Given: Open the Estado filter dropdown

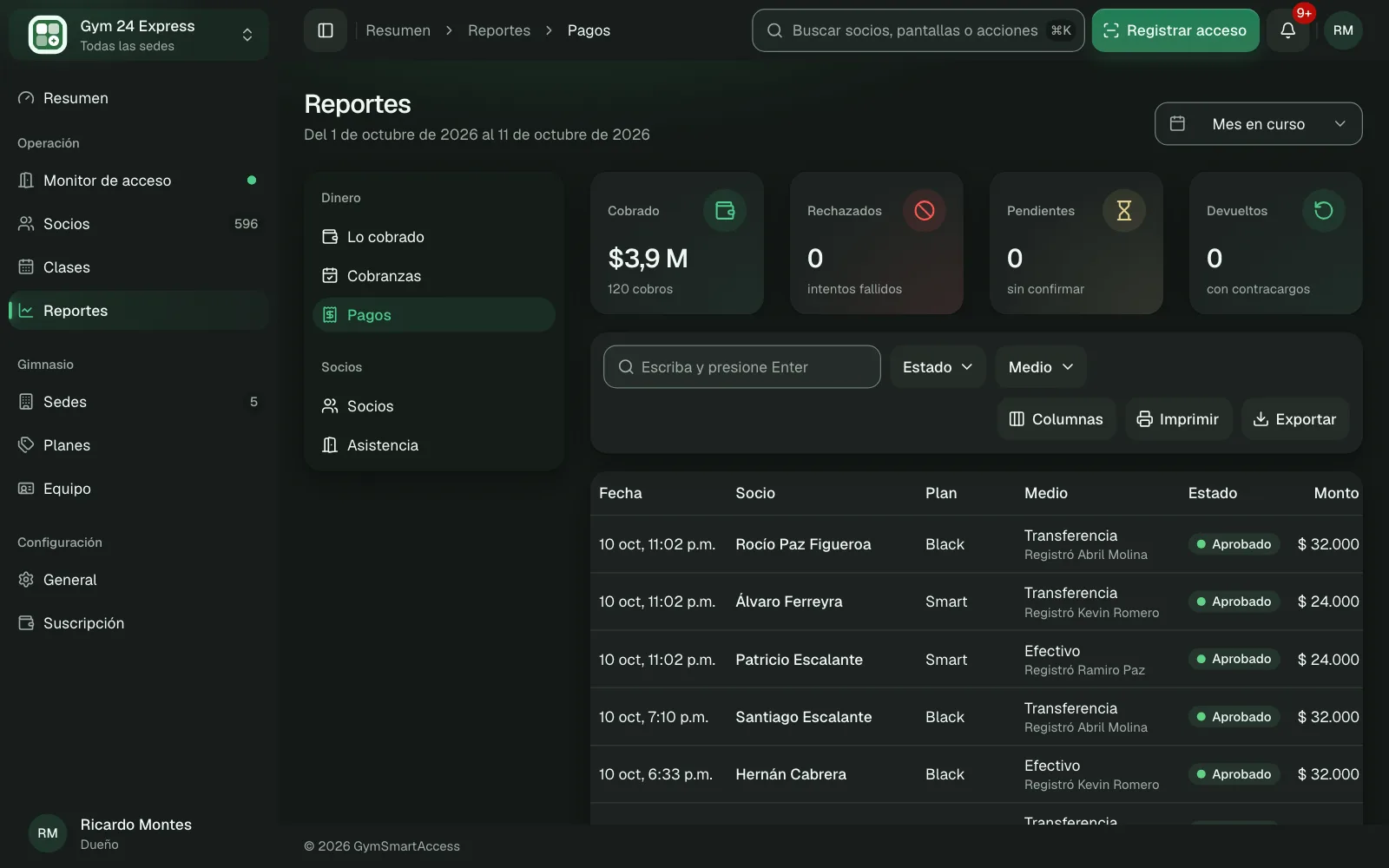Looking at the screenshot, I should 938,367.
